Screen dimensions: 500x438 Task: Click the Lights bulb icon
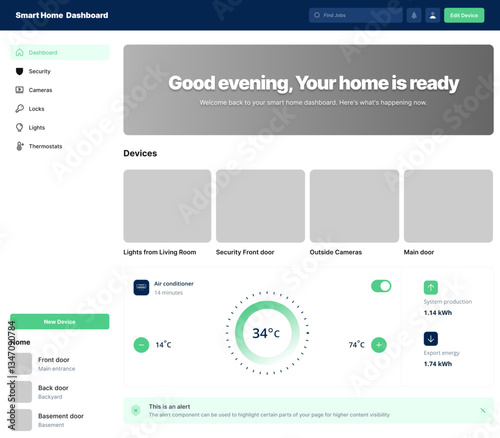20,127
